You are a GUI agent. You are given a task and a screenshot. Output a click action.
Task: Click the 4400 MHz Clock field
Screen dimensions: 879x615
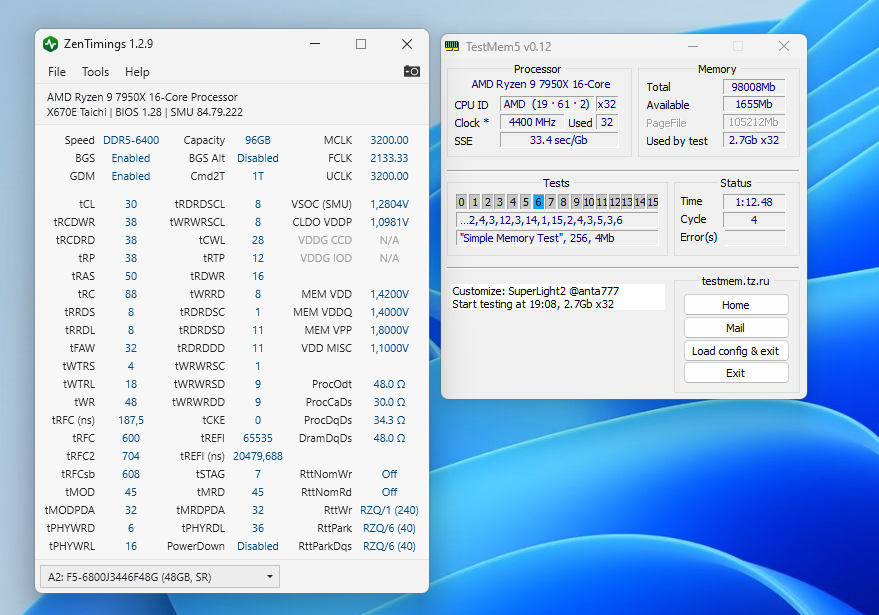(533, 122)
